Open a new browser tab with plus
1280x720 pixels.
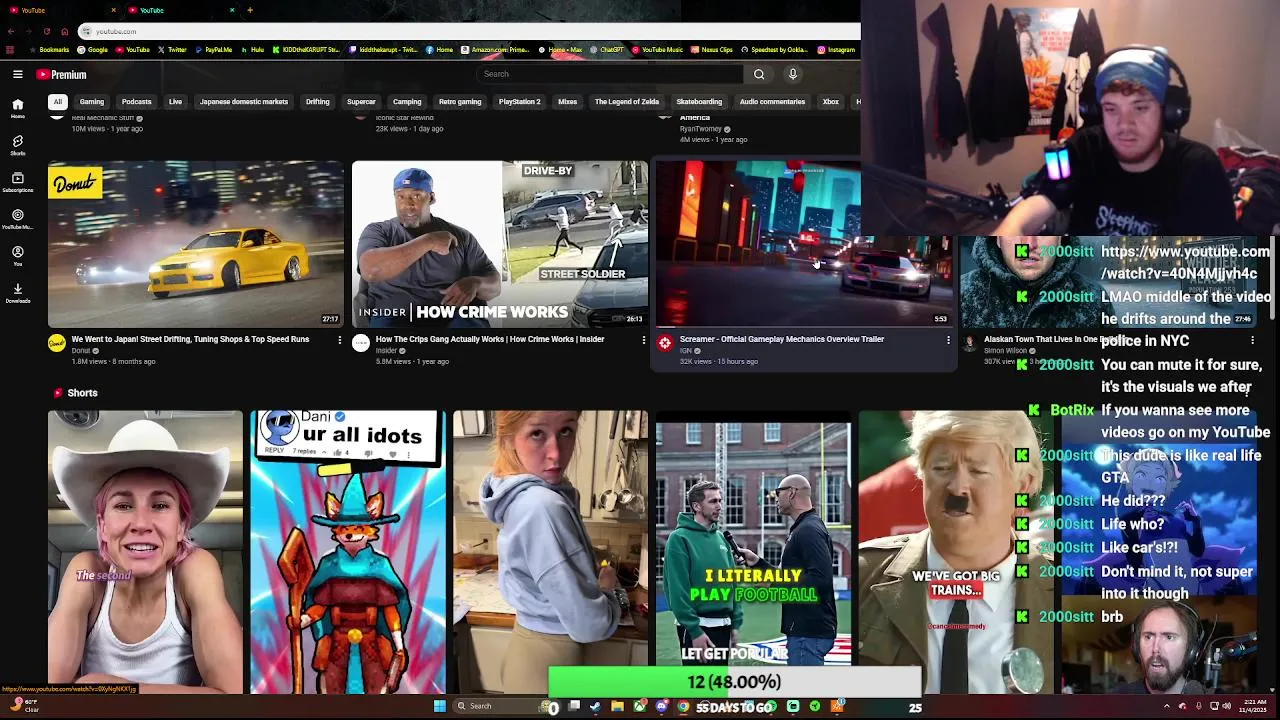(x=250, y=10)
